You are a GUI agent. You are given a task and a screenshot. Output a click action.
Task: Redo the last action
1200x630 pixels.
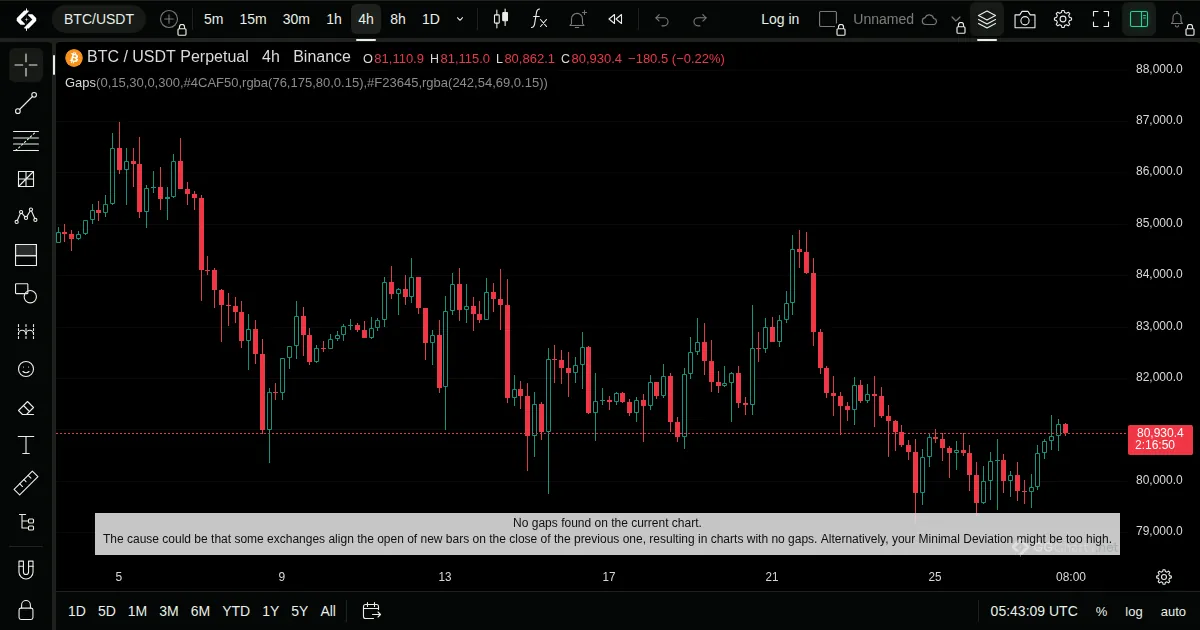(x=700, y=19)
